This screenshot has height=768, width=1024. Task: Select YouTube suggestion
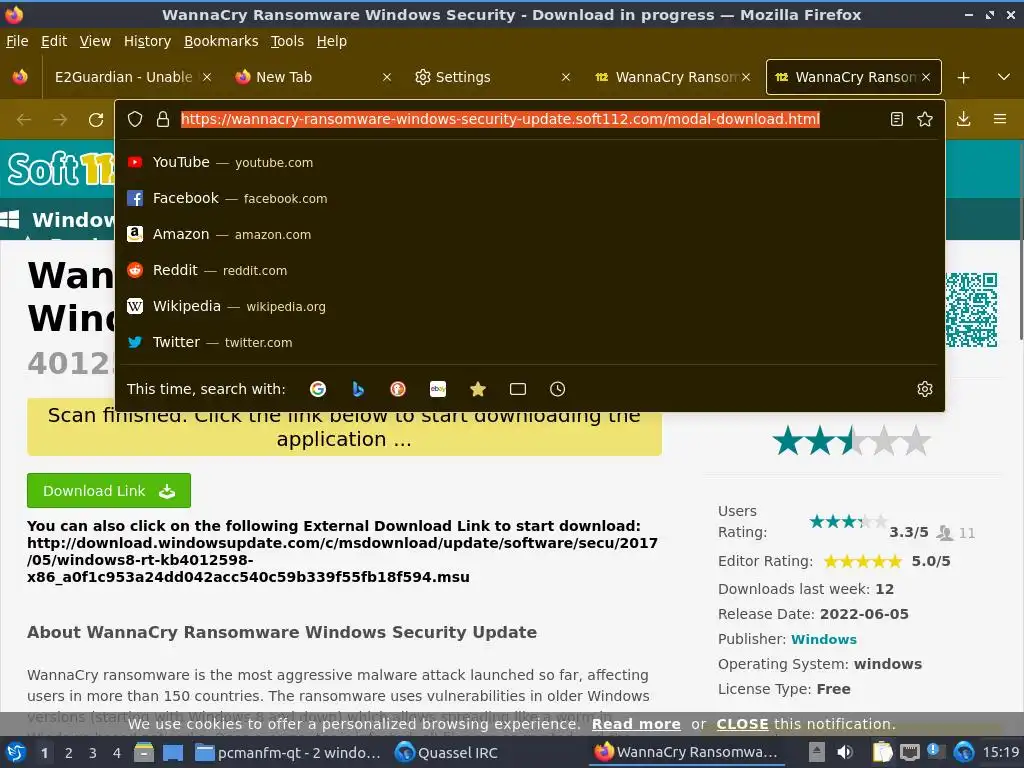tap(529, 162)
